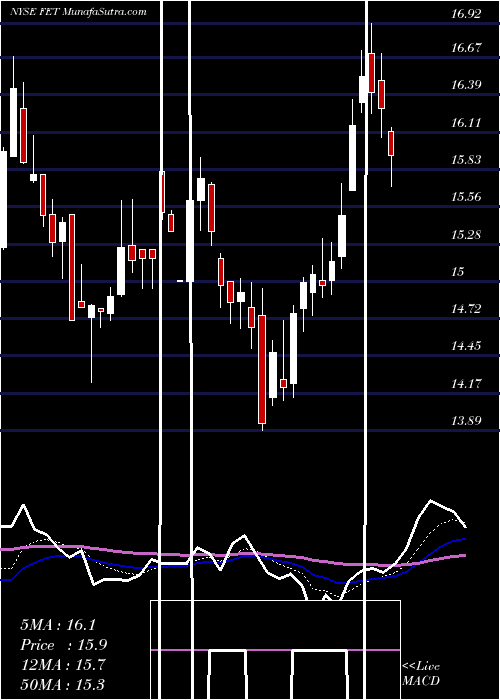Image resolution: width=500 pixels, height=700 pixels.
Task: Click the 12MA : 15.7 readout
Action: pyautogui.click(x=62, y=665)
